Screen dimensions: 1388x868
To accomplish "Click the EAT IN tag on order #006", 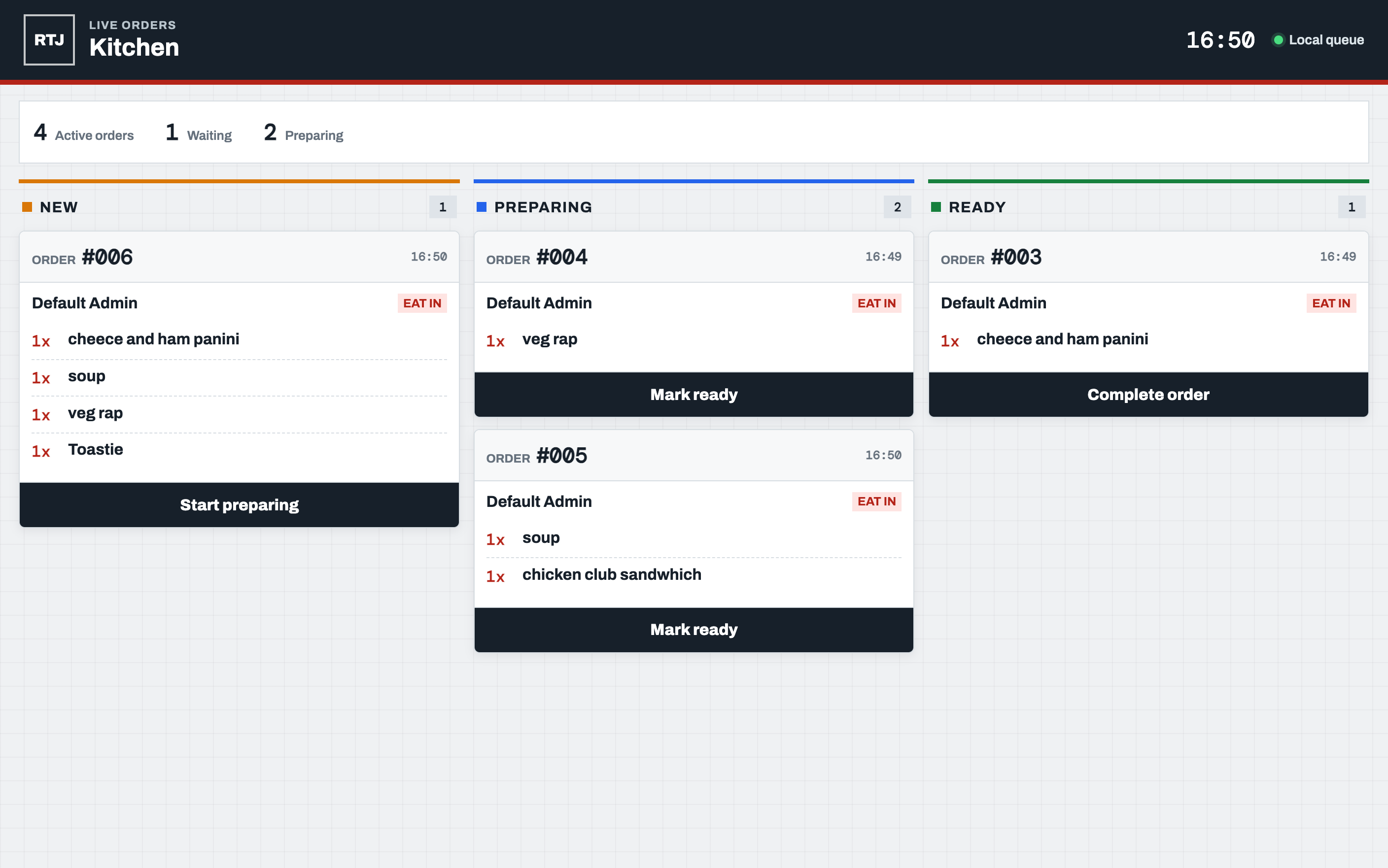I will (422, 303).
